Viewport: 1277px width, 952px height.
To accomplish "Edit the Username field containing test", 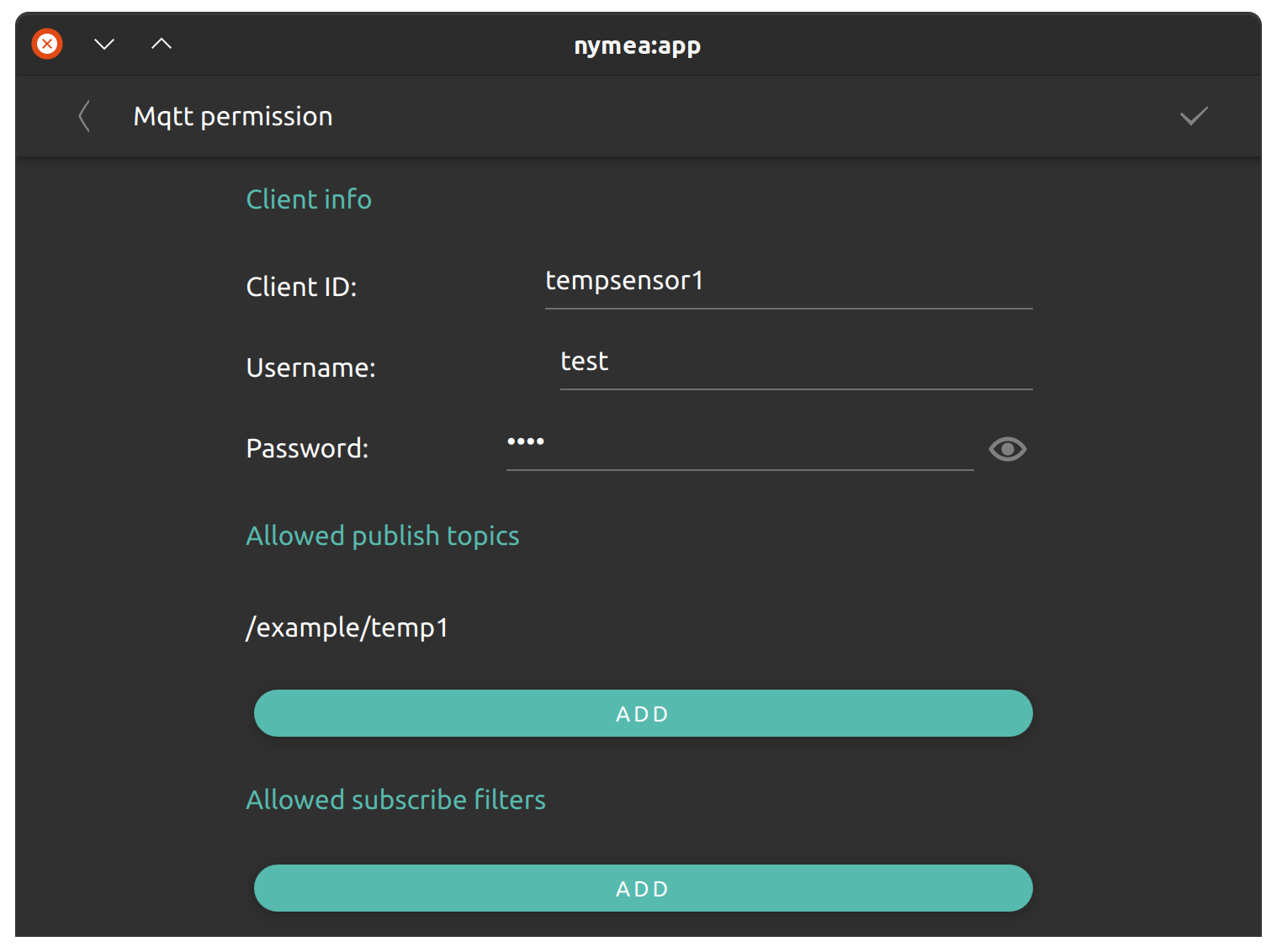I will [x=796, y=367].
